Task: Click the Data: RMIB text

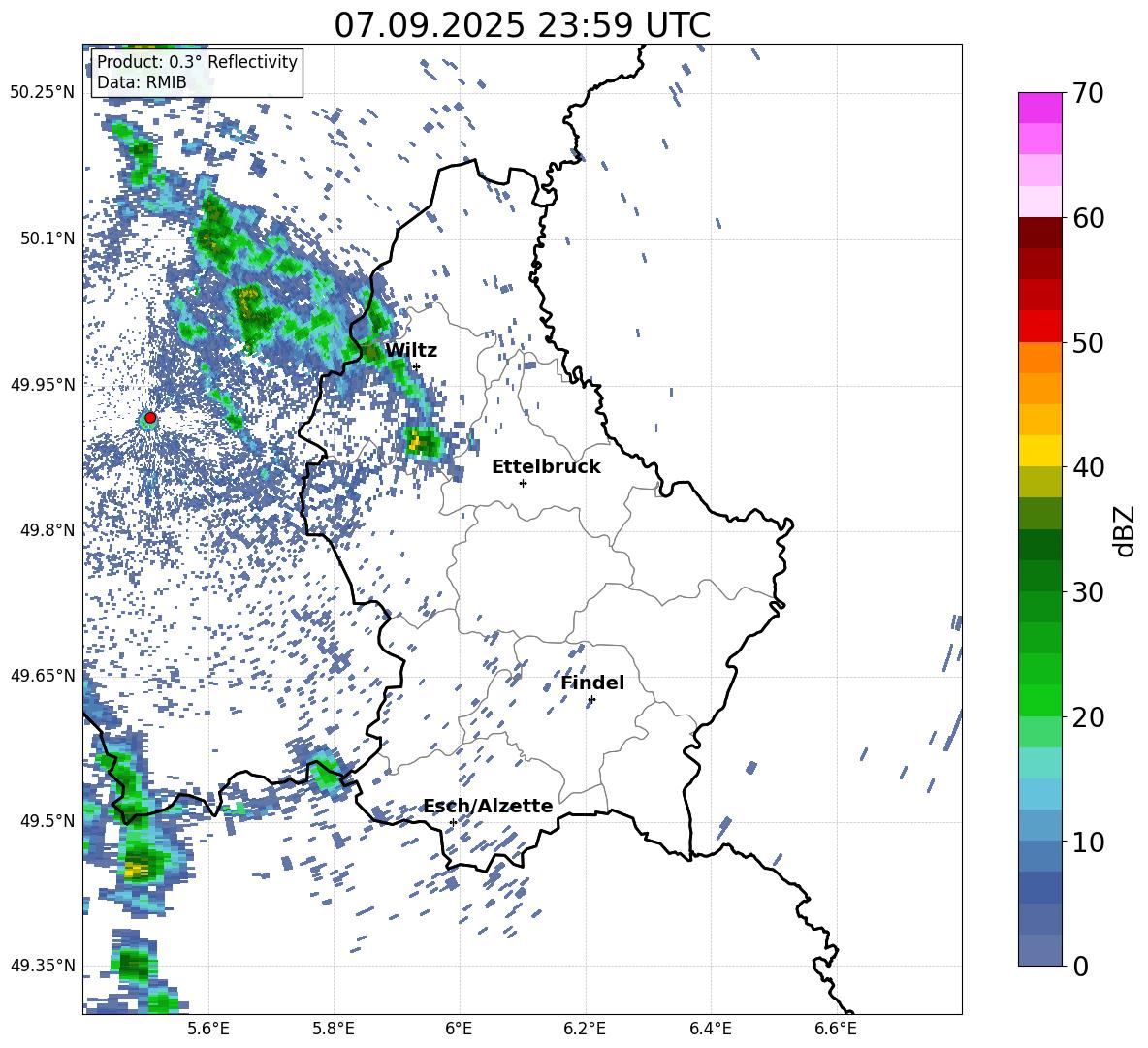Action: click(142, 82)
